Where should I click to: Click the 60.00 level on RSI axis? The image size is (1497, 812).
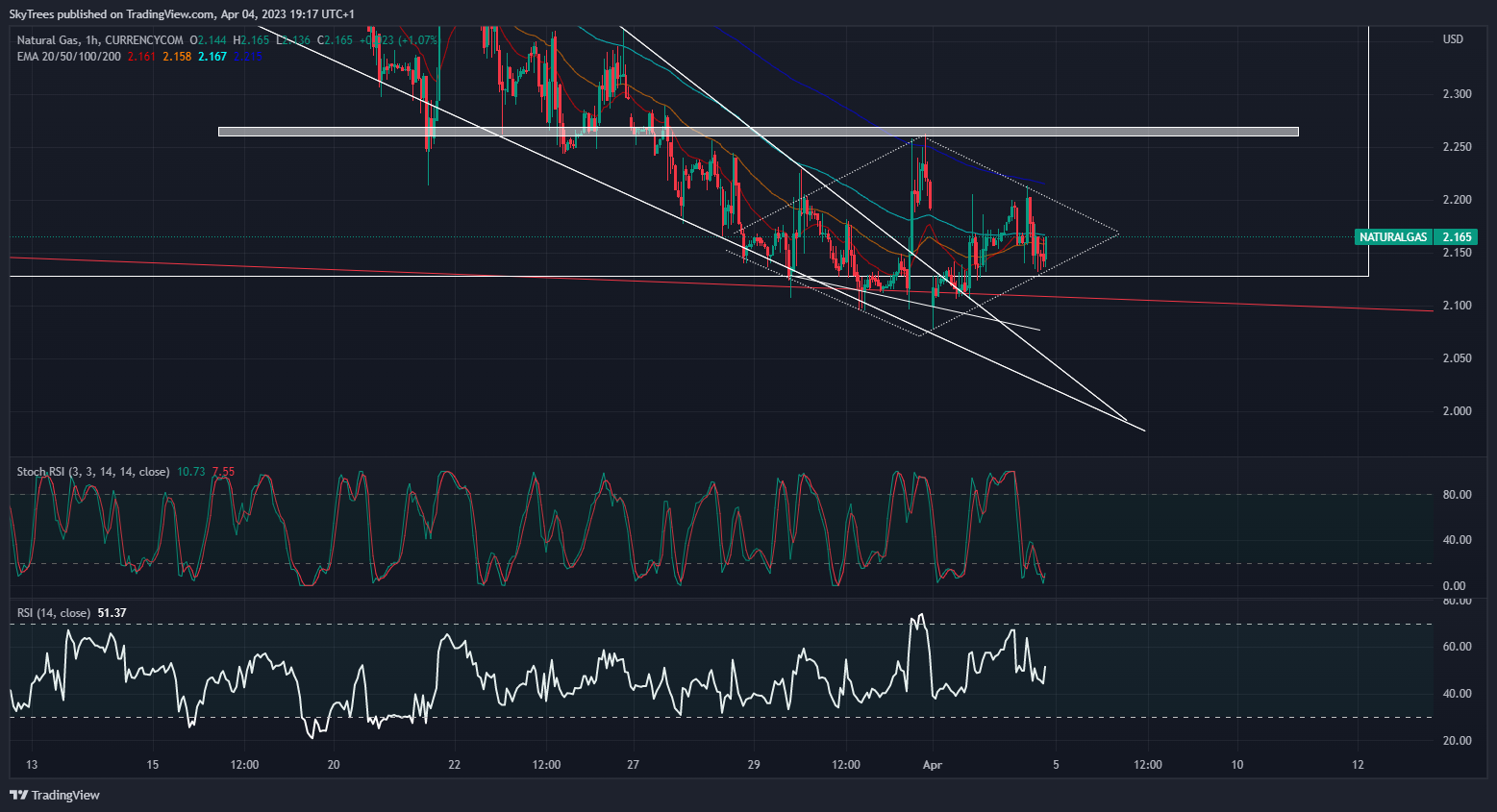pyautogui.click(x=1457, y=647)
